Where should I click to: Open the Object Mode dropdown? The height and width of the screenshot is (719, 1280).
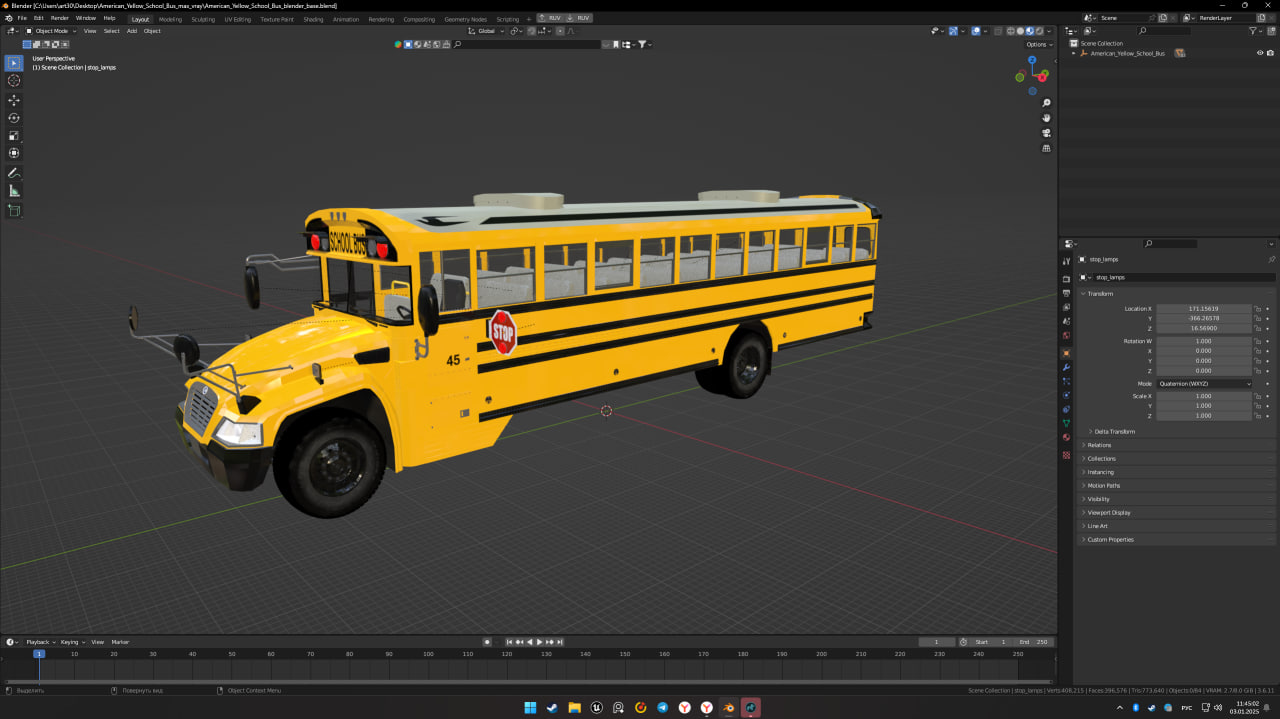click(x=51, y=31)
